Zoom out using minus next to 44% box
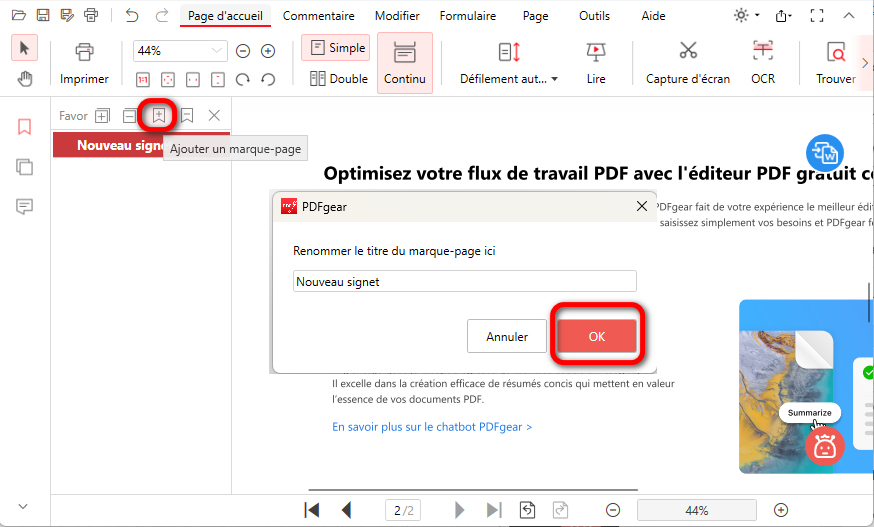 coord(243,51)
